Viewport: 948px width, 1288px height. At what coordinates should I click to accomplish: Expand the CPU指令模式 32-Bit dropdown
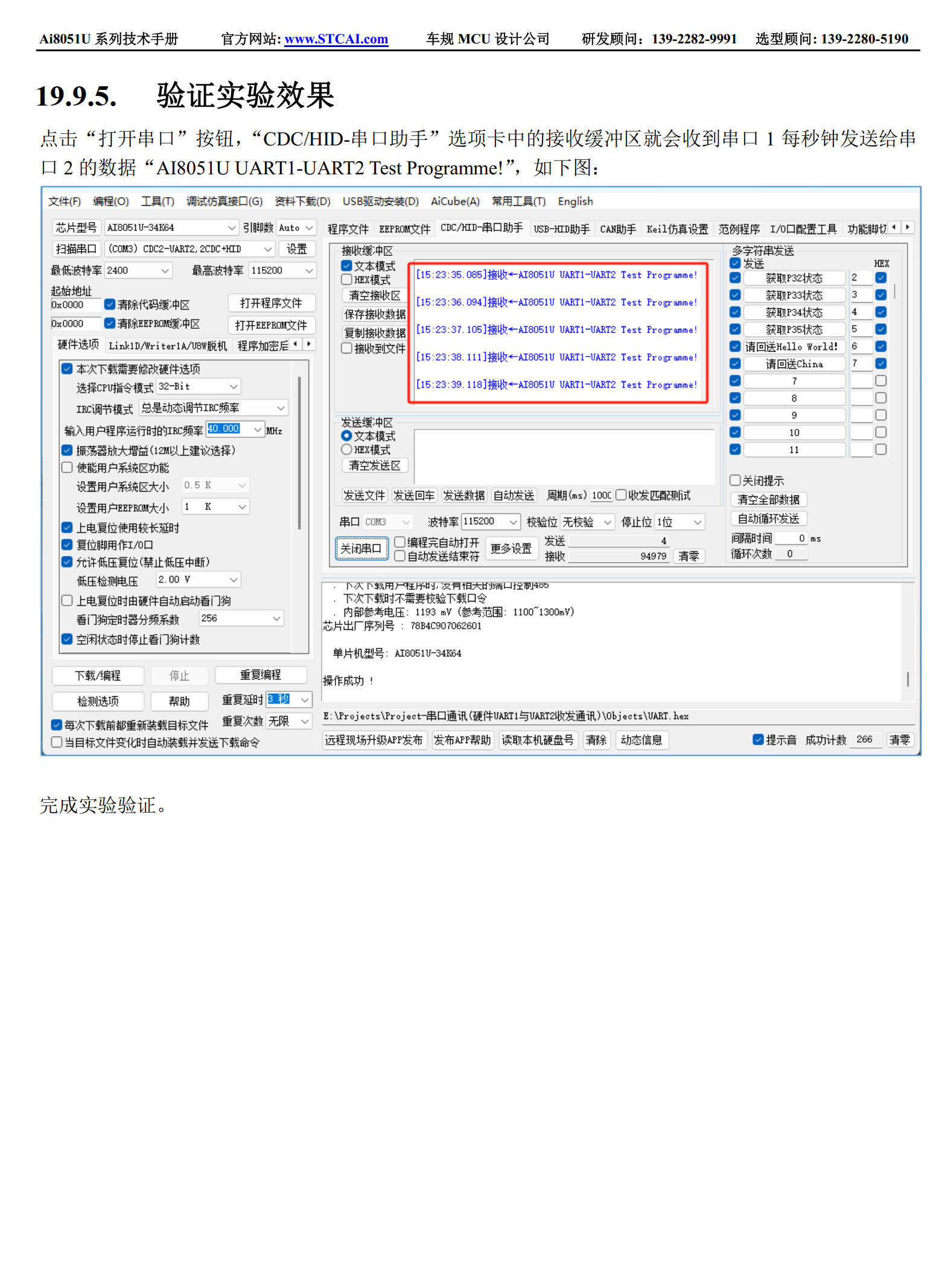[234, 387]
